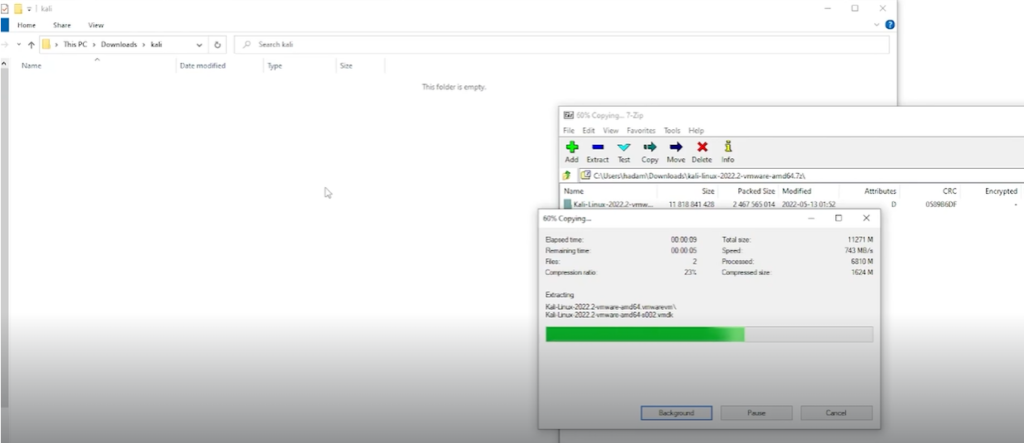Screen dimensions: 1024x443
Task: Open the Share tab in File Explorer
Action: [x=62, y=25]
